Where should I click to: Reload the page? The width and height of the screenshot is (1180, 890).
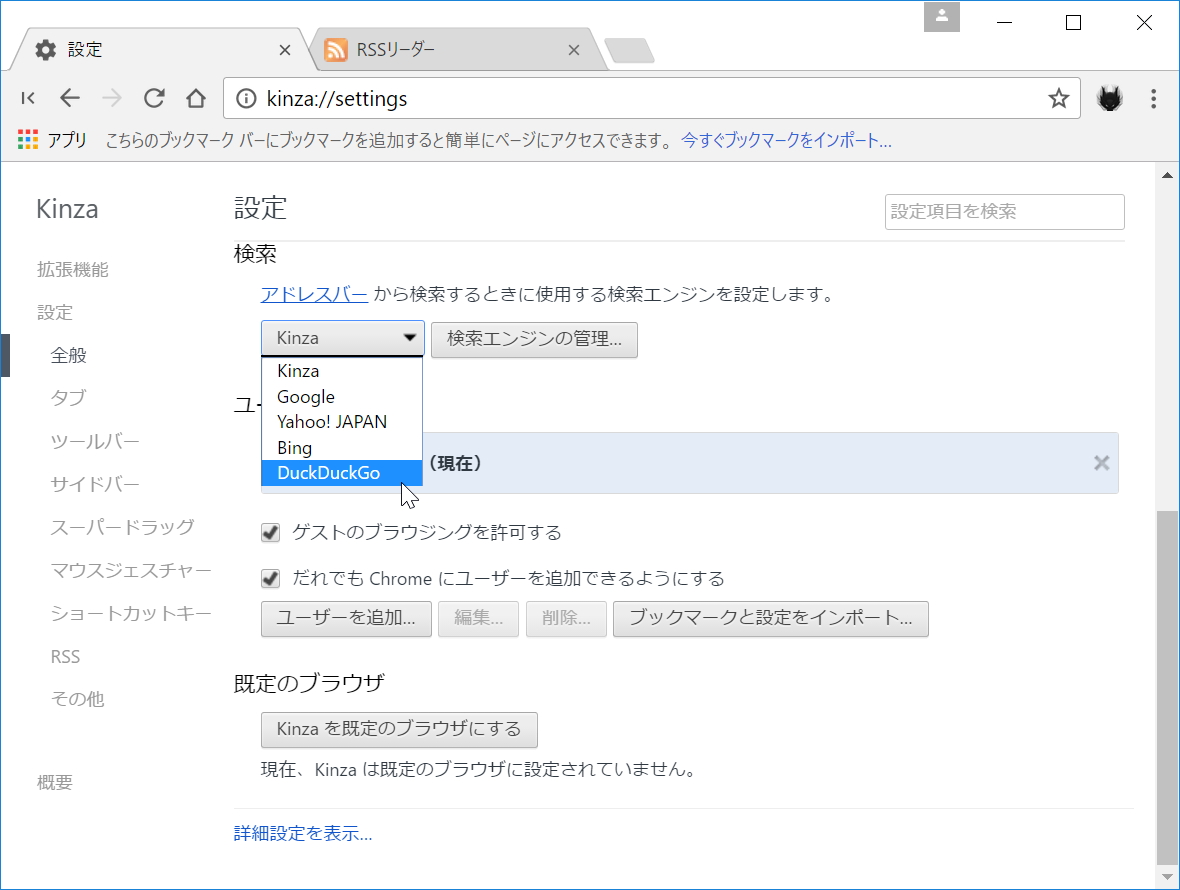pos(153,98)
